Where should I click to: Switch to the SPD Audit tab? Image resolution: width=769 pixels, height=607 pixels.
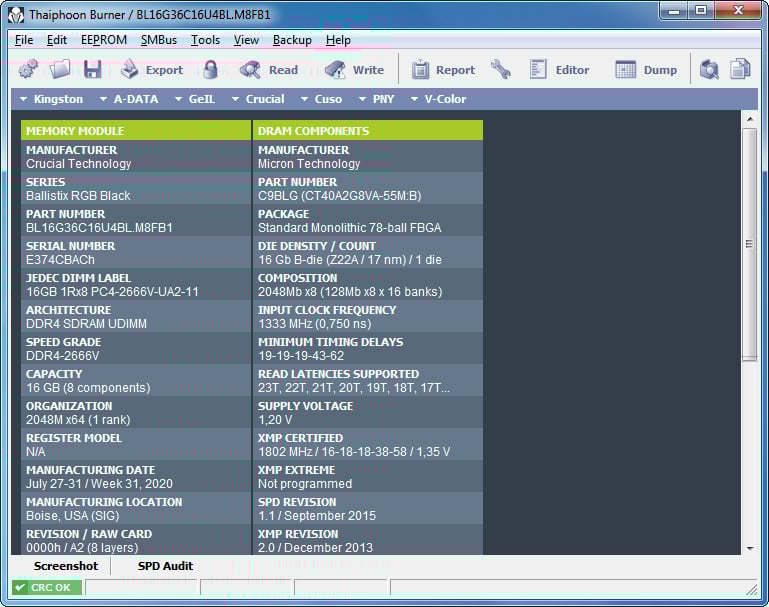click(165, 566)
